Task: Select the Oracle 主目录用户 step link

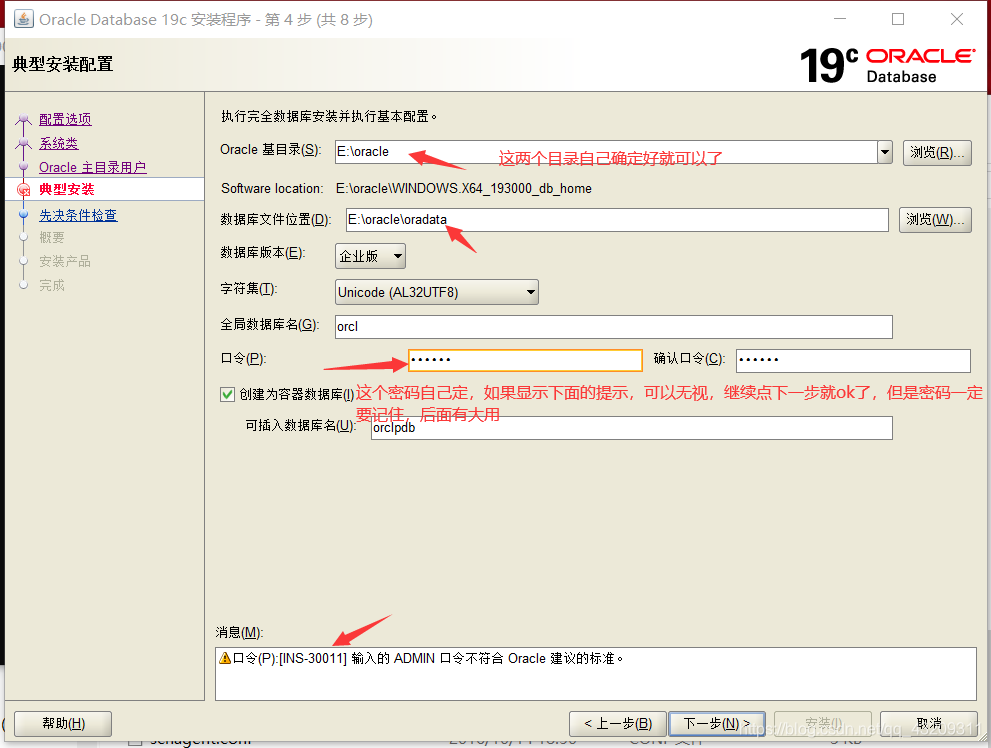Action: pyautogui.click(x=94, y=166)
